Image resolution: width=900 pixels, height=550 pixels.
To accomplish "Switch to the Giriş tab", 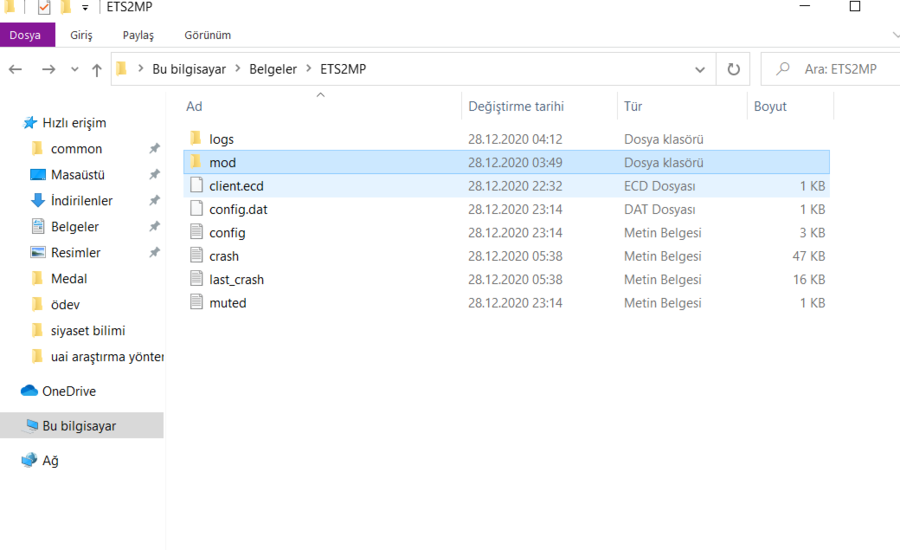I will point(81,35).
